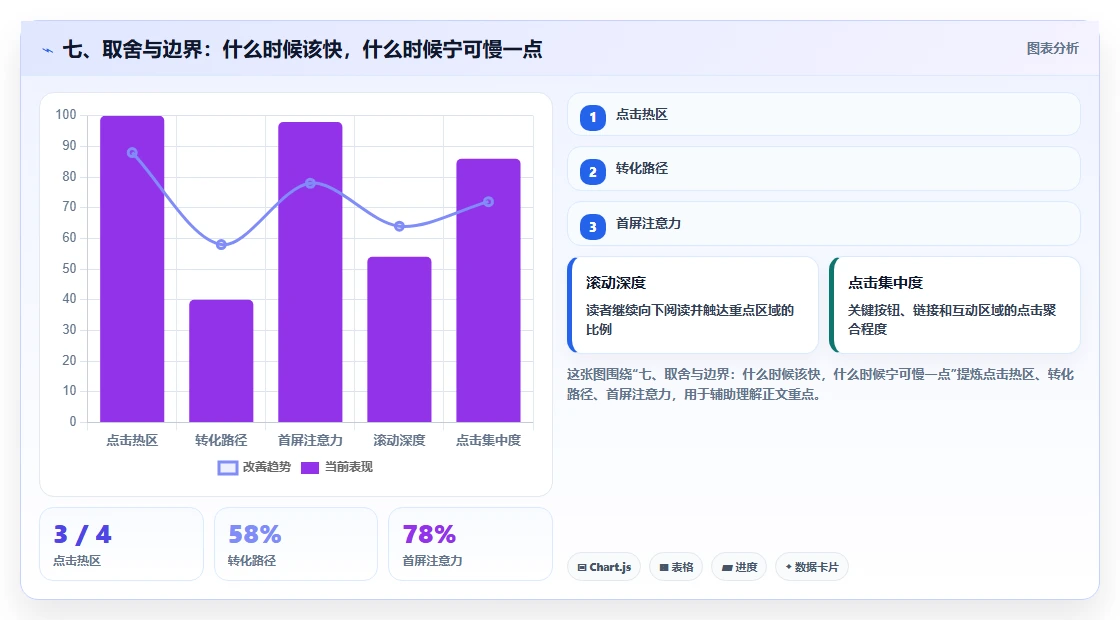Click the trend line point above 点击热区
1120x620 pixels.
(132, 153)
